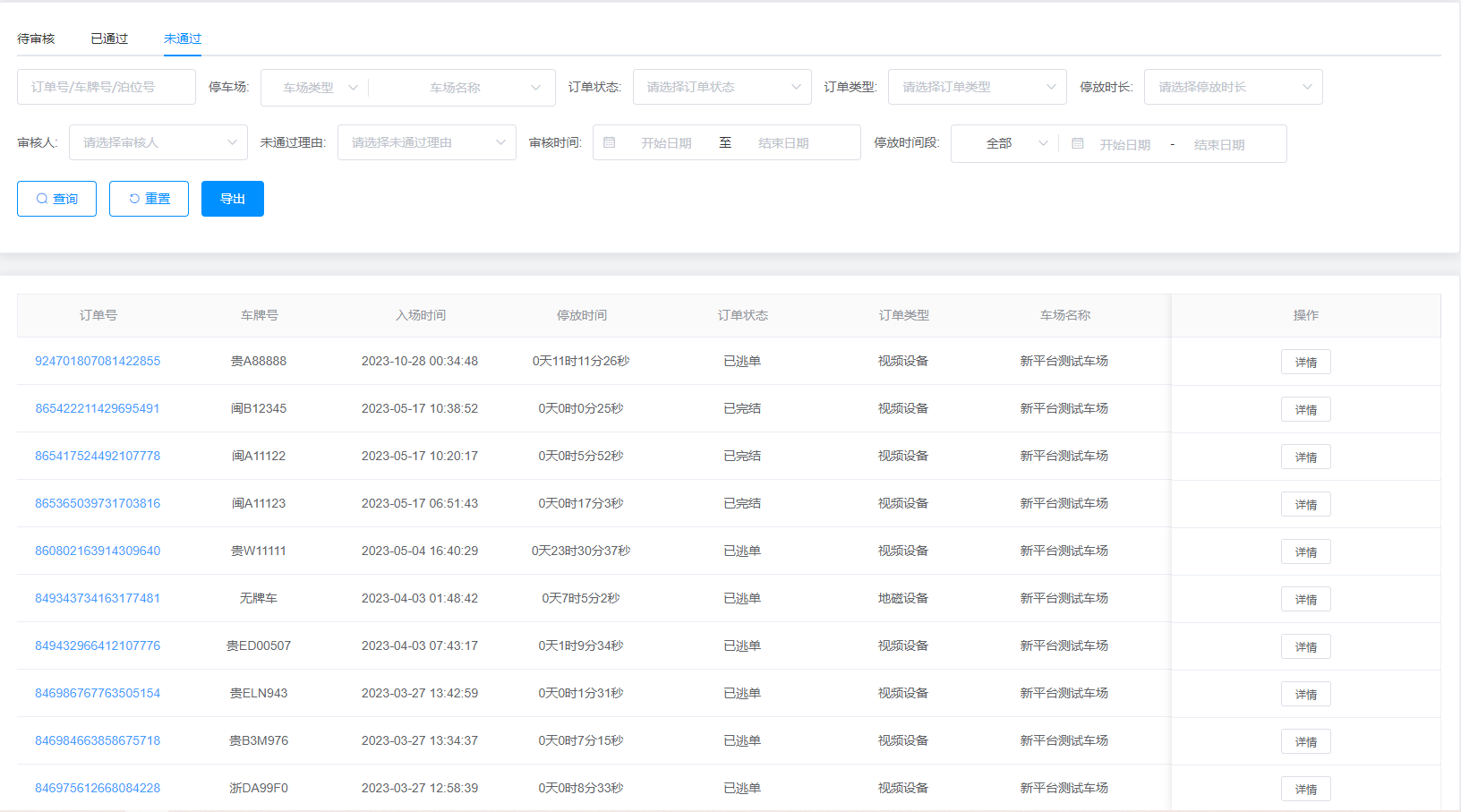Expand the 订单状态 dropdown
This screenshot has width=1461, height=812.
722,87
